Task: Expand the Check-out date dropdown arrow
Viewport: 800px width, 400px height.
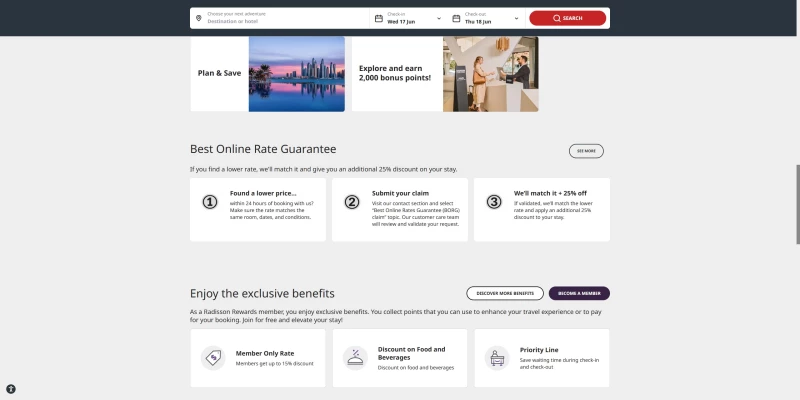Action: (516, 18)
